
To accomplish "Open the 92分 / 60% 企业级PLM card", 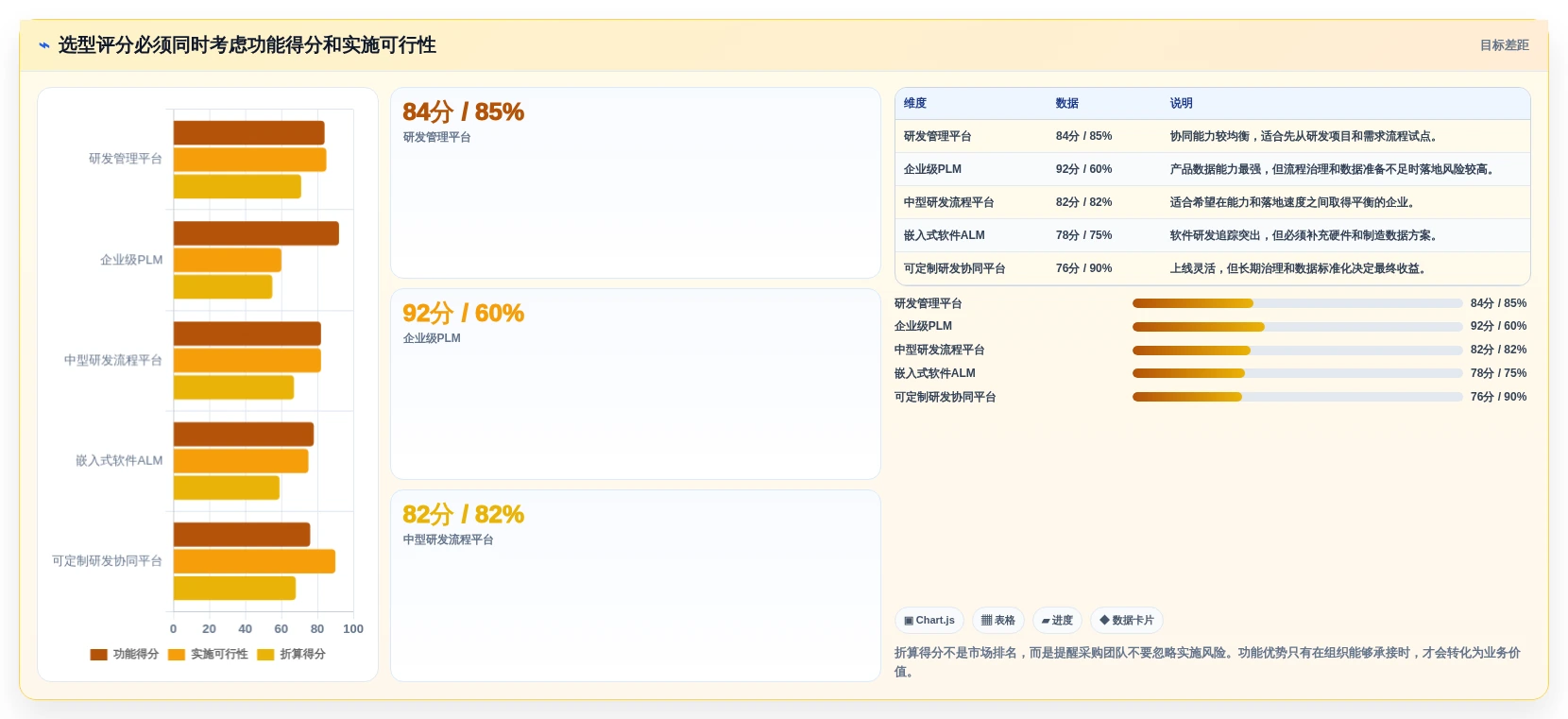I will pos(636,385).
